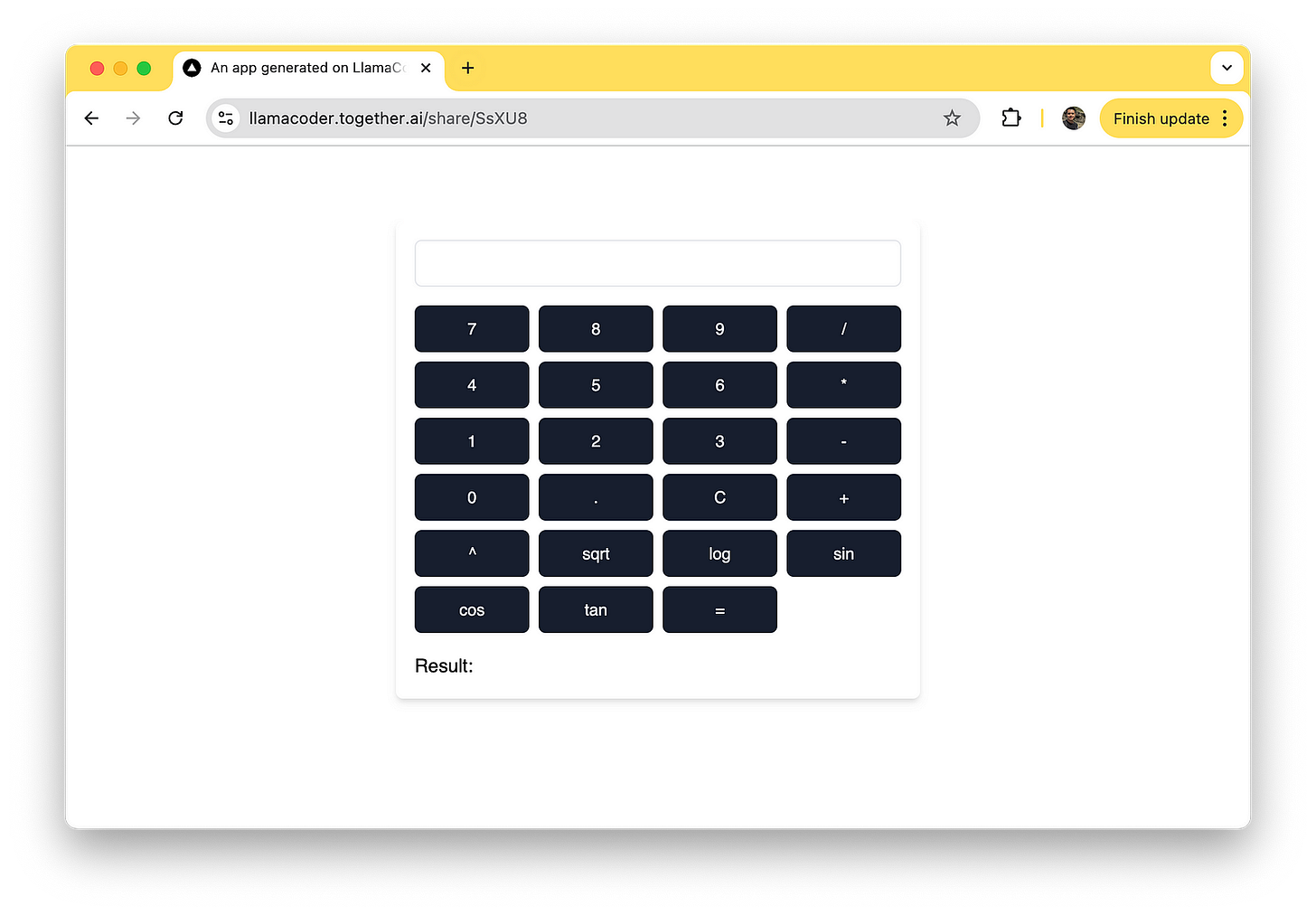Image resolution: width=1316 pixels, height=915 pixels.
Task: Click the Finish update button
Action: tap(1161, 118)
